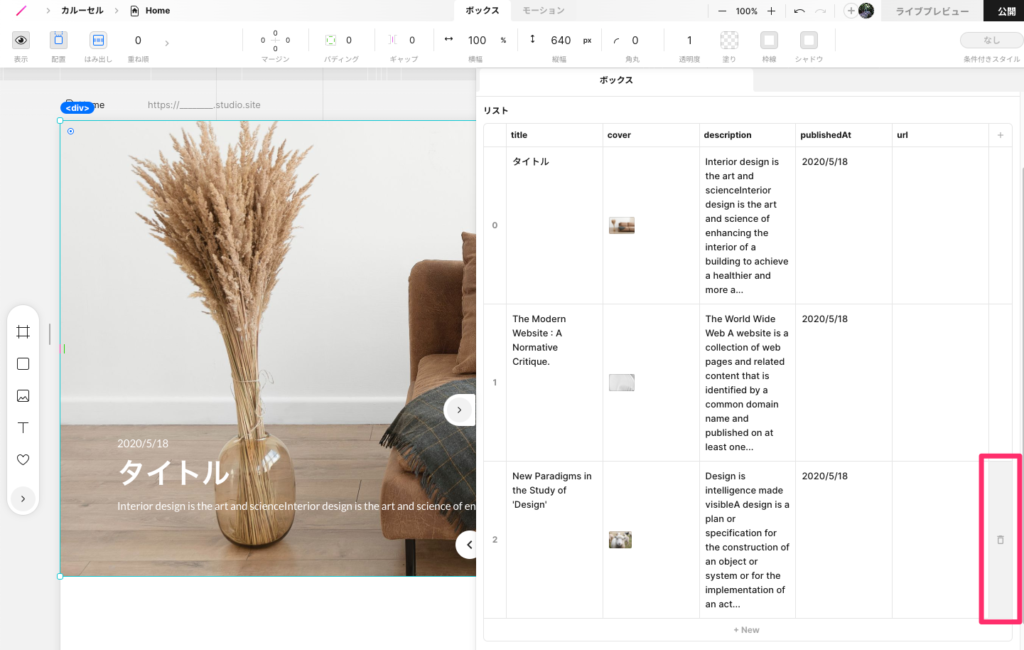
Task: Open the height unit px dropdown
Action: click(587, 41)
